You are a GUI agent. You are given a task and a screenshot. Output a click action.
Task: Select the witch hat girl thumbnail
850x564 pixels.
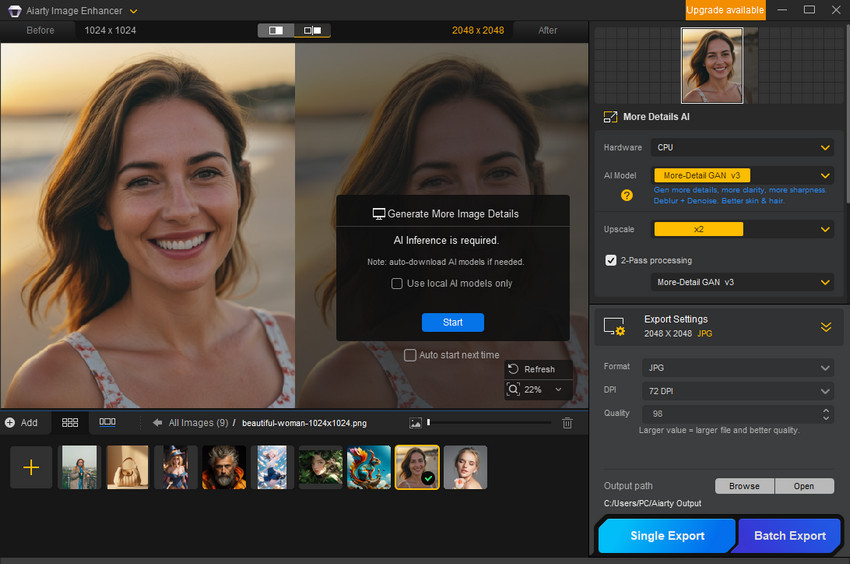176,467
